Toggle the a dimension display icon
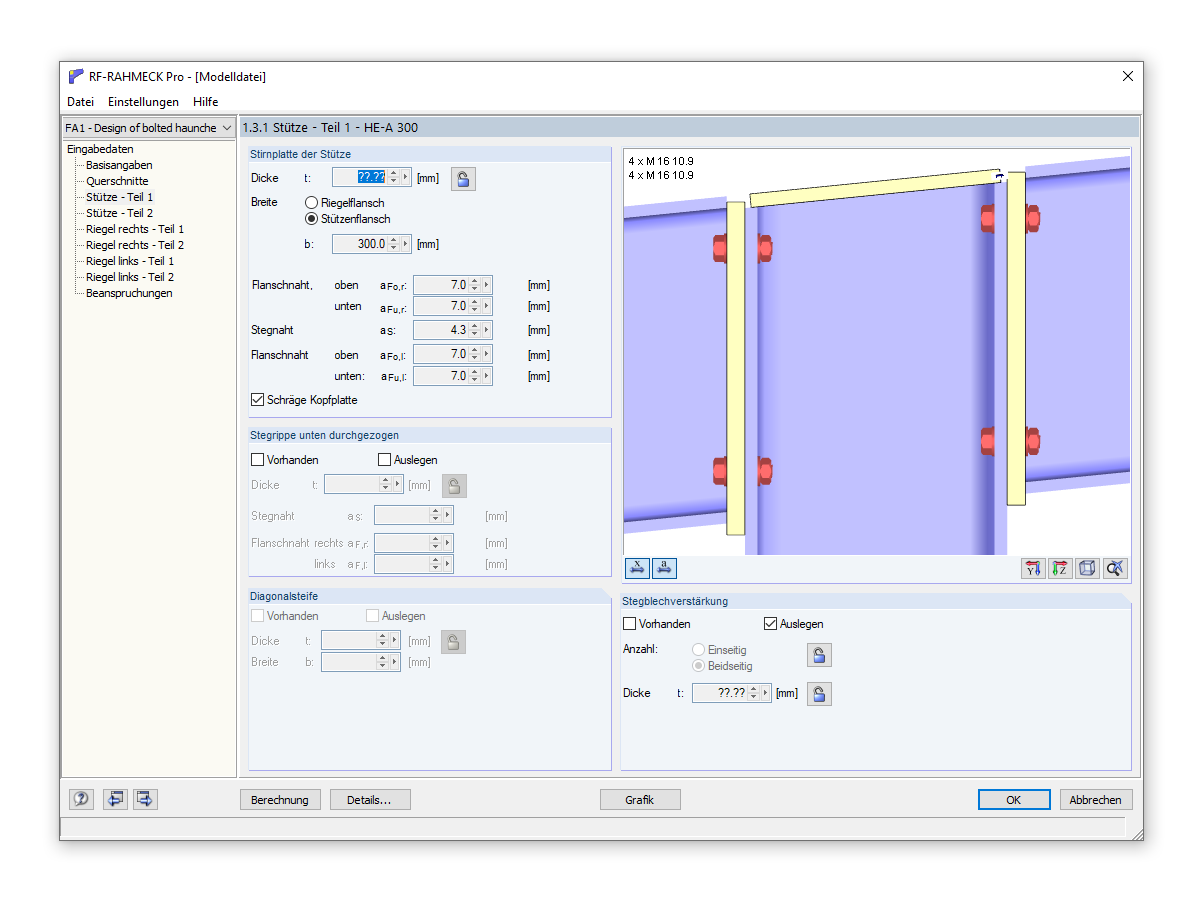The image size is (1200, 900). pos(664,568)
